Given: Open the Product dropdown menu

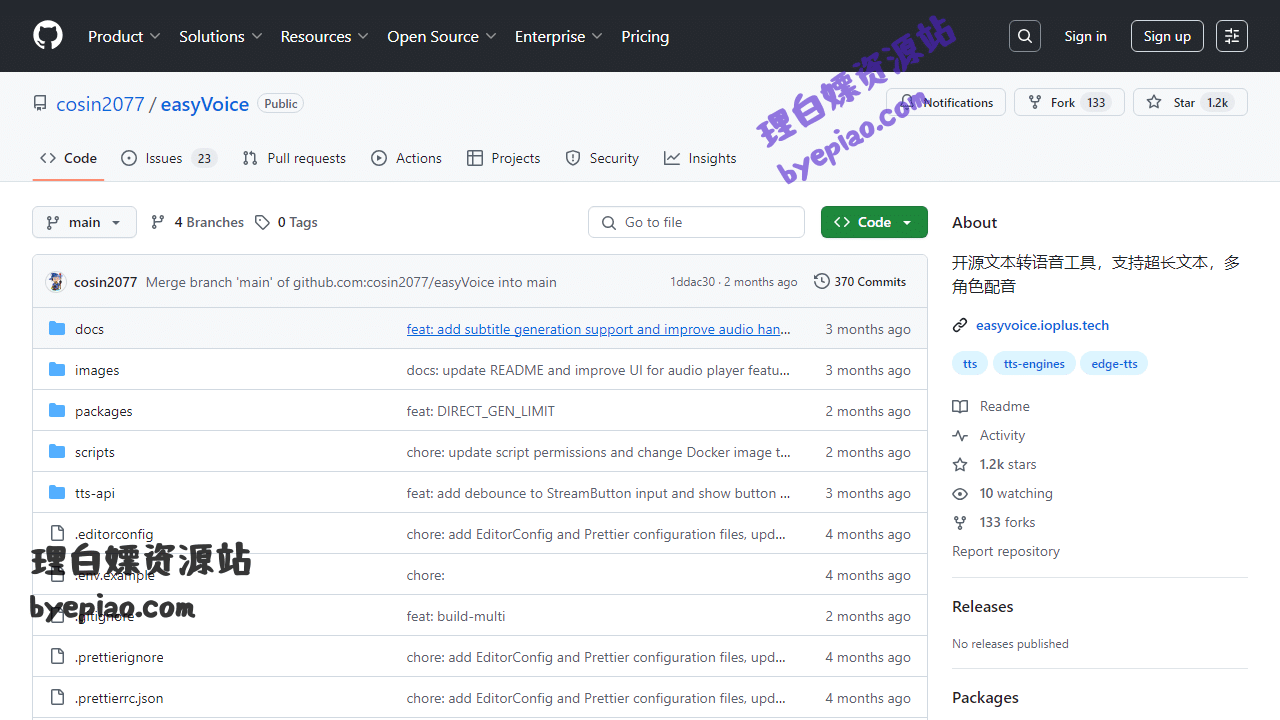Looking at the screenshot, I should pos(124,36).
